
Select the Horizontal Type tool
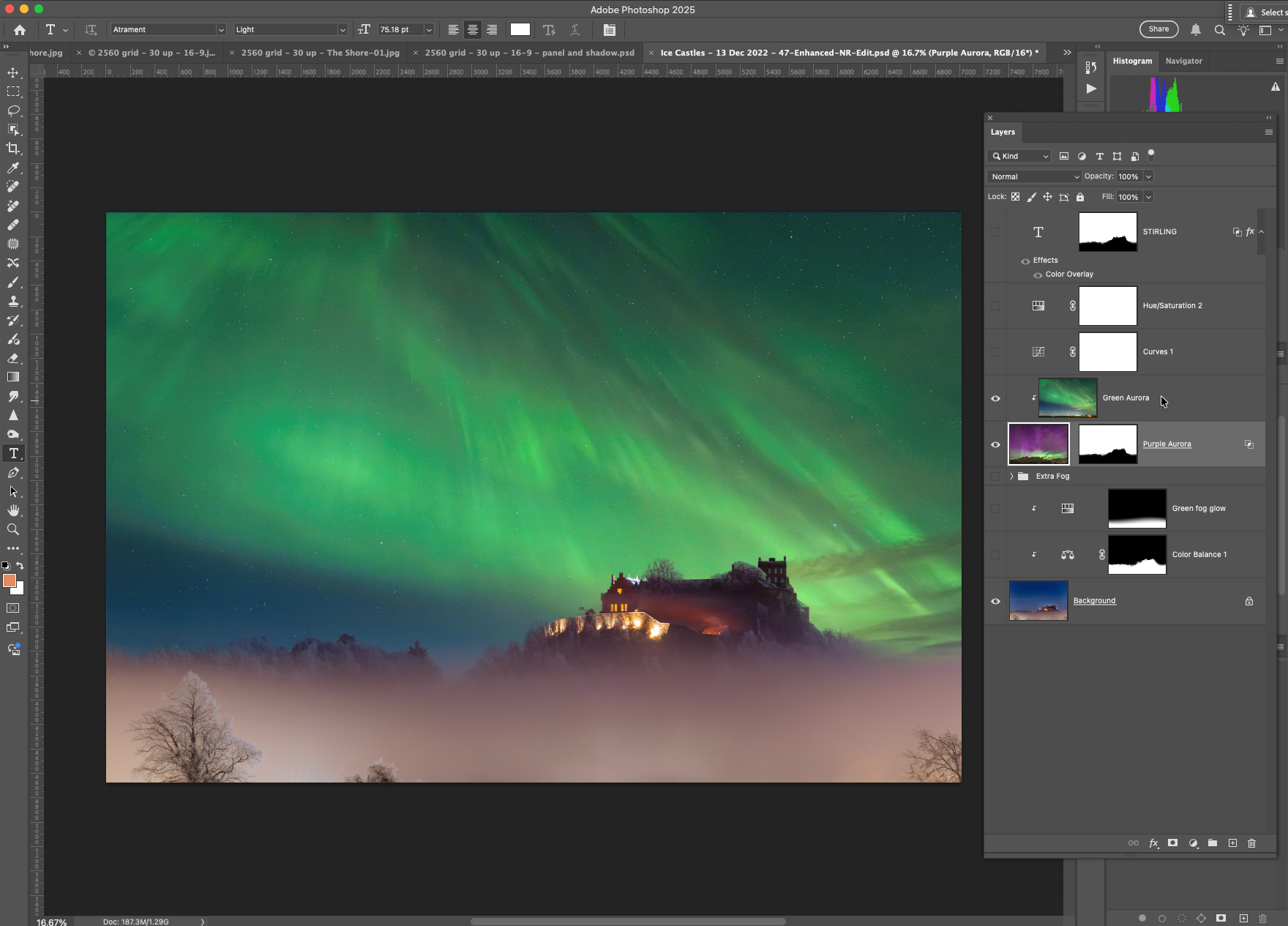point(13,453)
